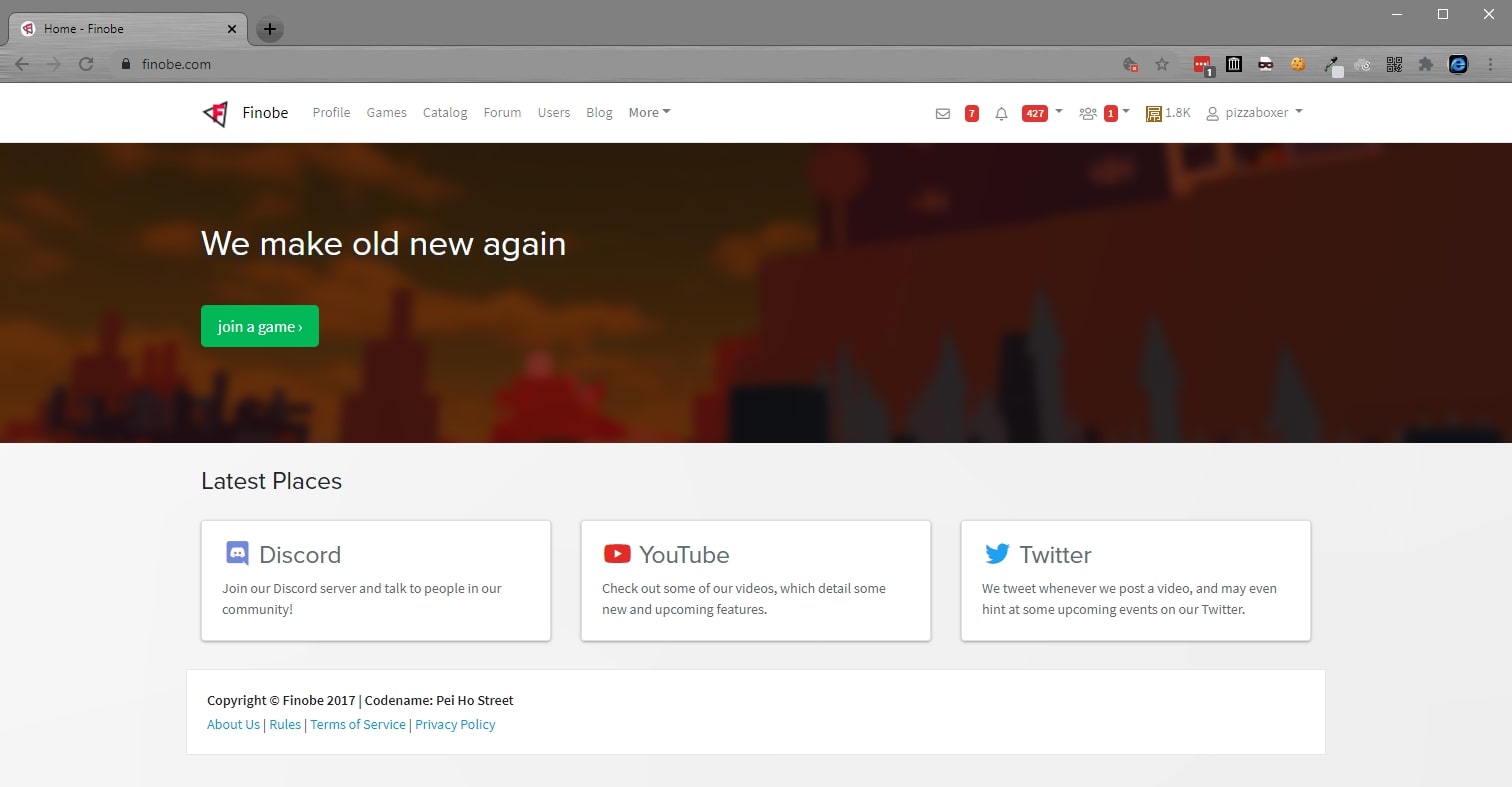Open the red extension icon with badge 1
The width and height of the screenshot is (1512, 787).
1203,65
